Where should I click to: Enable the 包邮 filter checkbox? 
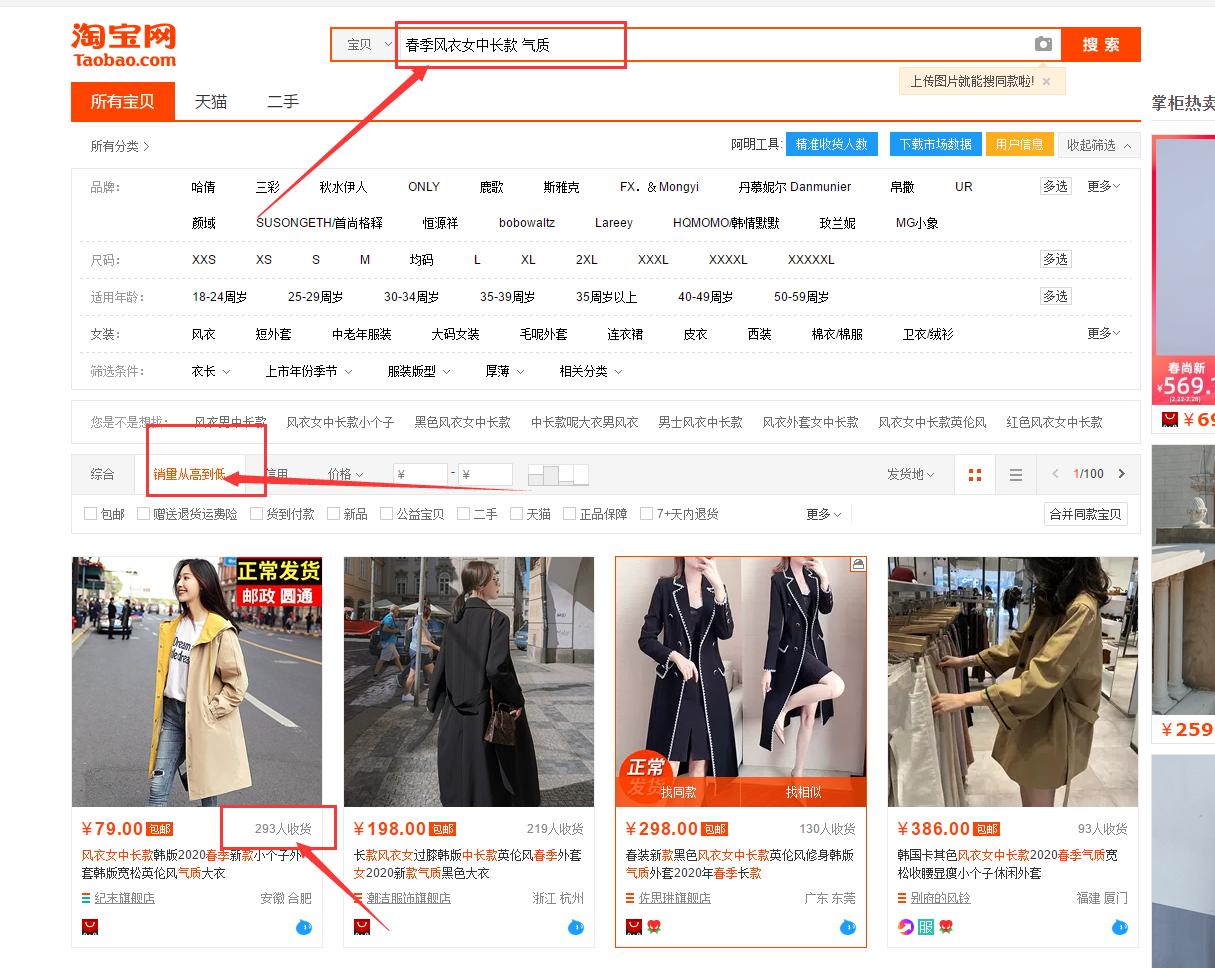coord(89,513)
